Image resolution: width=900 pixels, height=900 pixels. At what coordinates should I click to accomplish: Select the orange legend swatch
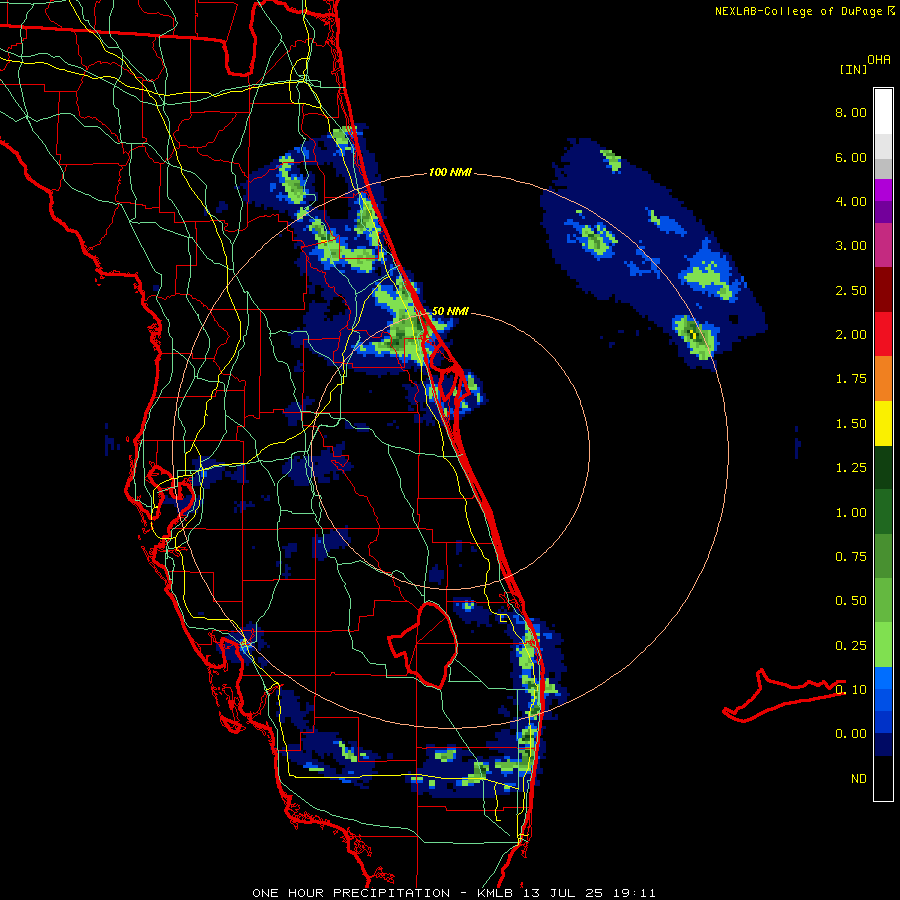(883, 379)
